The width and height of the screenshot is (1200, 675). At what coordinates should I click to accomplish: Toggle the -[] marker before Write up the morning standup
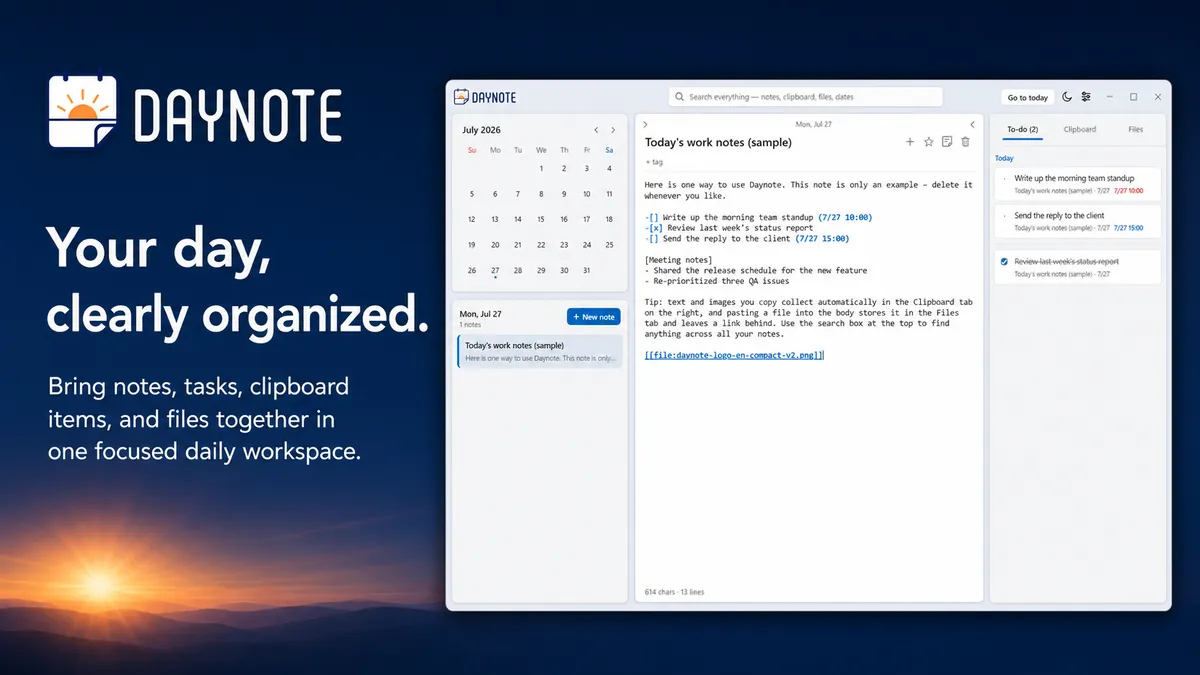coord(652,217)
